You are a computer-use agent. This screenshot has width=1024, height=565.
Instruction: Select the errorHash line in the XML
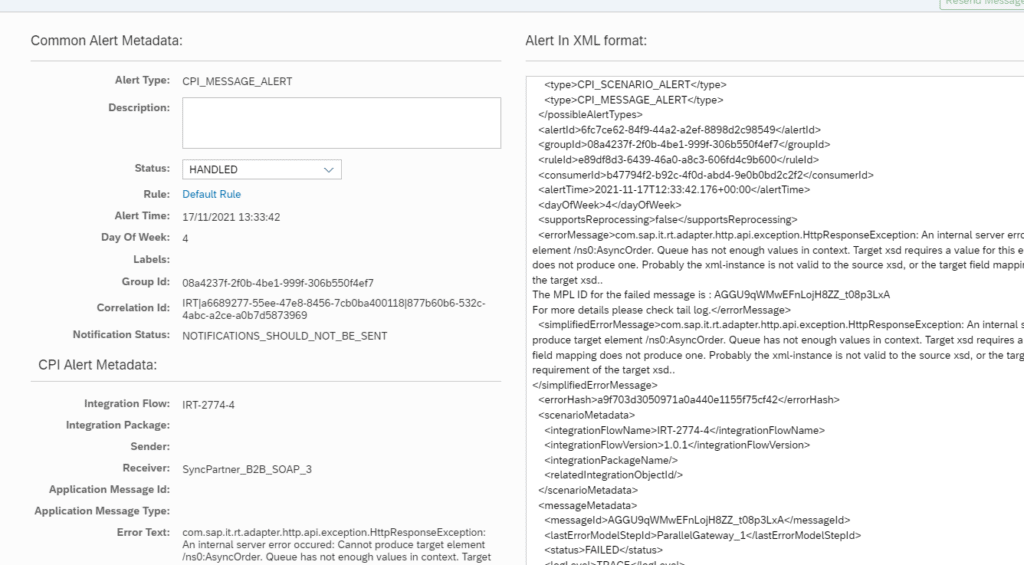coord(689,399)
